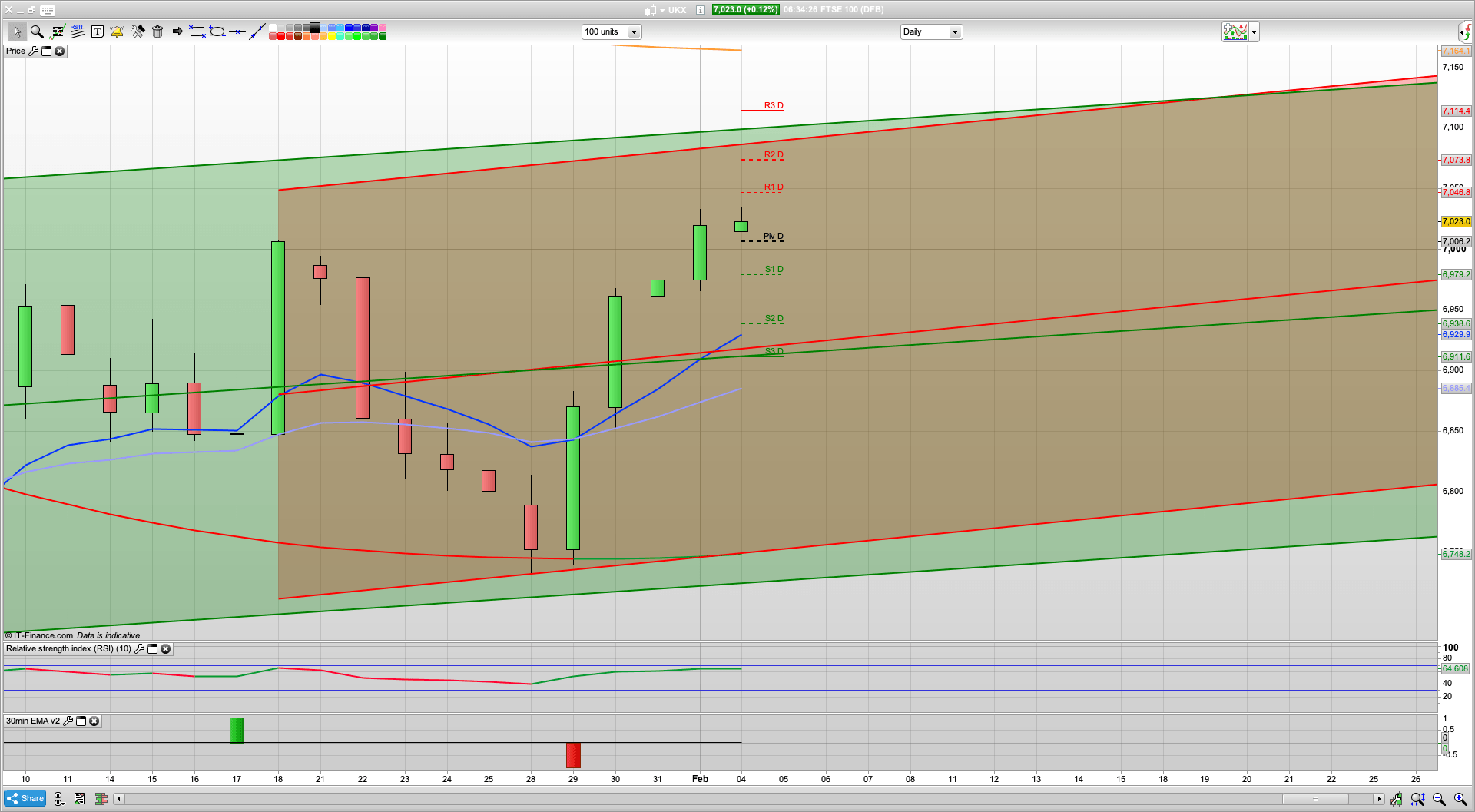Image resolution: width=1475 pixels, height=812 pixels.
Task: Click the auto-fit zoom magnifier icon
Action: pos(1417,799)
